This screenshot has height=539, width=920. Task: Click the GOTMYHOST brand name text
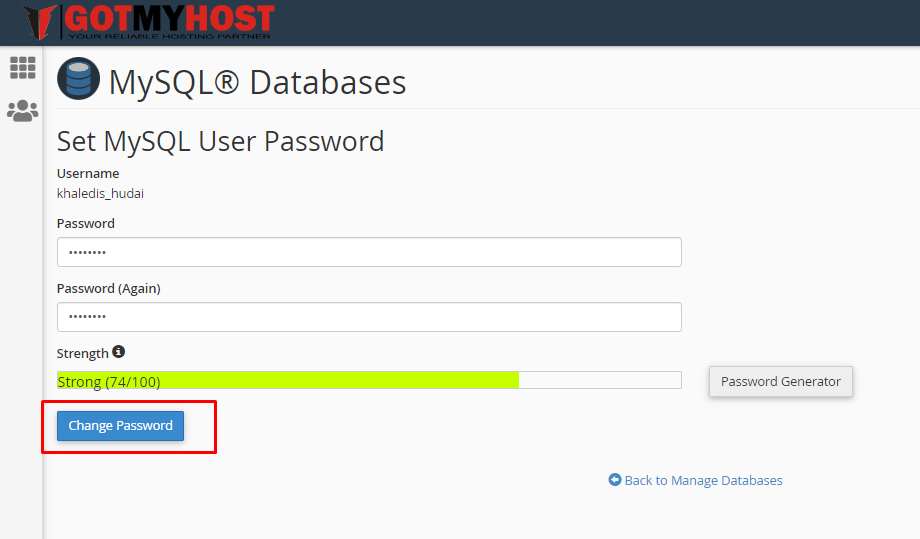pyautogui.click(x=168, y=18)
